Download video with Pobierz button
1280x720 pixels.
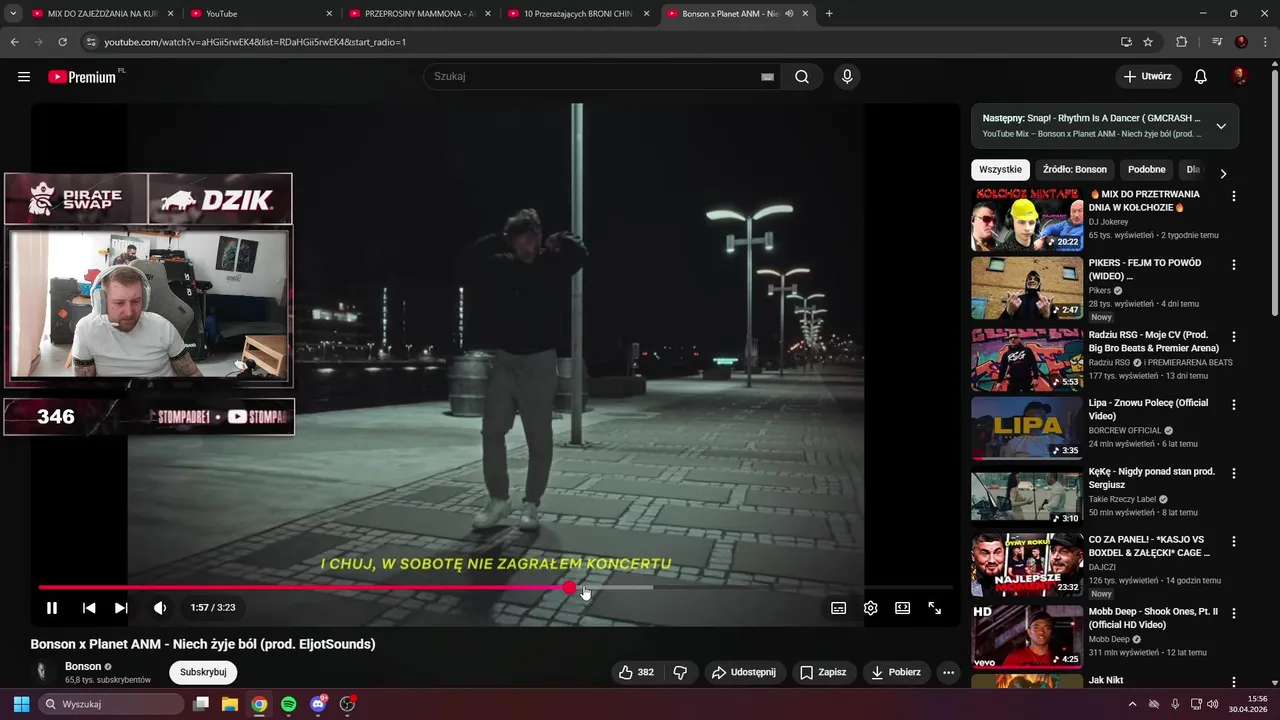[896, 673]
